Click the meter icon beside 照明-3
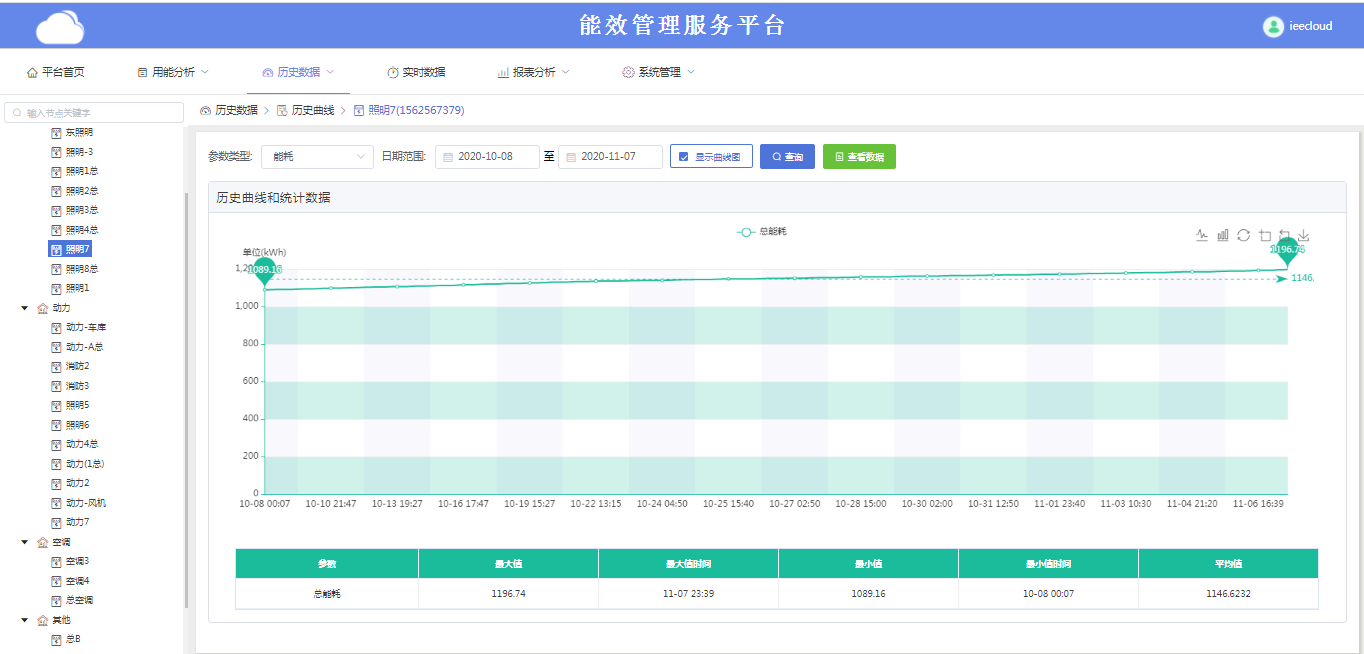 (56, 152)
